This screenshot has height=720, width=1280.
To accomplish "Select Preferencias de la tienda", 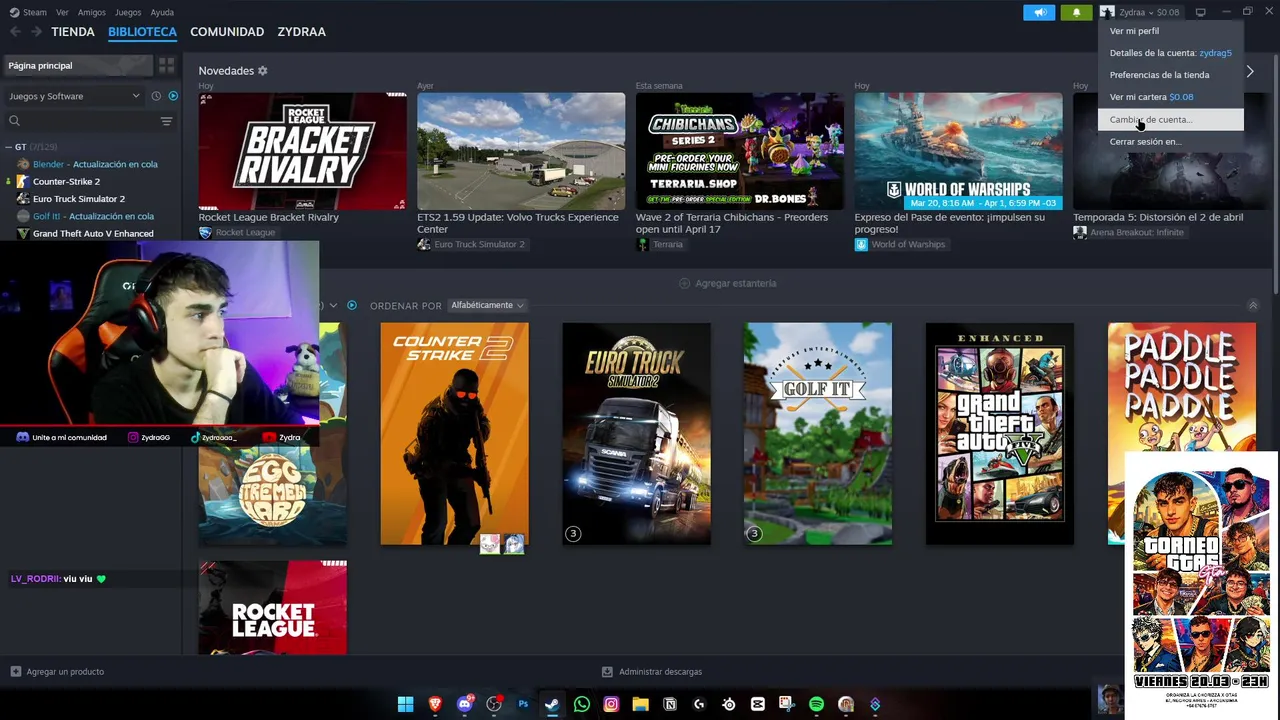I will click(x=1170, y=75).
